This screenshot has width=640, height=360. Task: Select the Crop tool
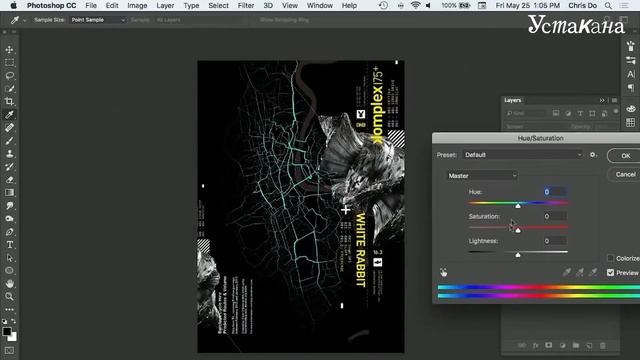click(x=9, y=101)
